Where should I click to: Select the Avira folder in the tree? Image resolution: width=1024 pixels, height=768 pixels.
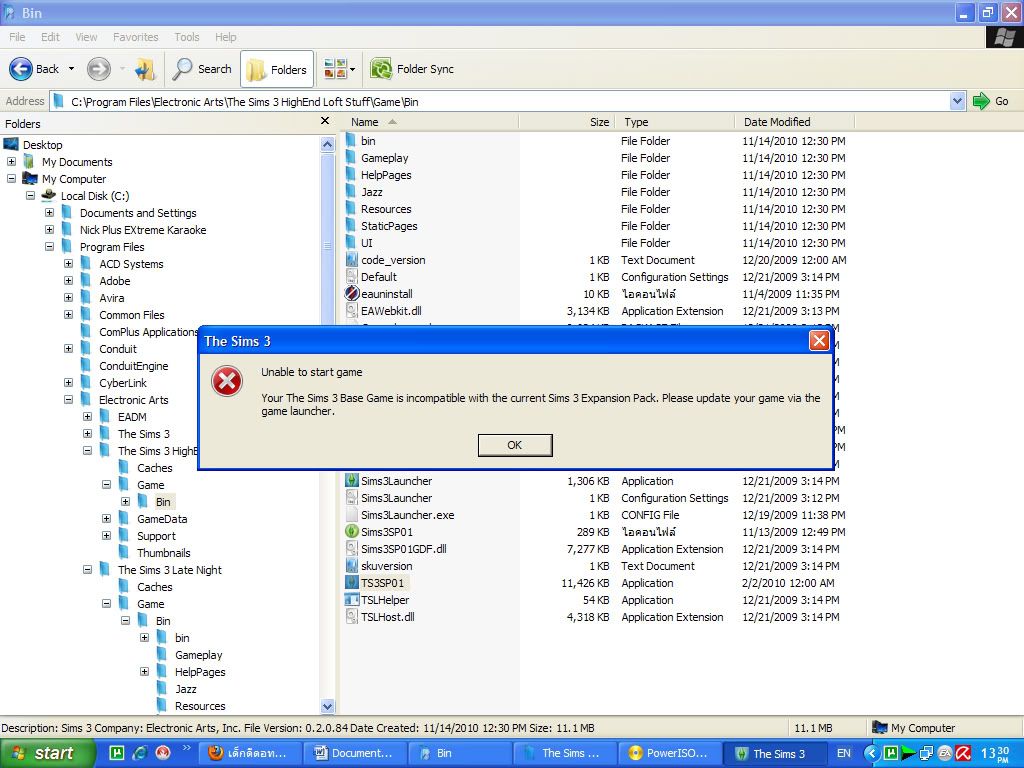[111, 298]
